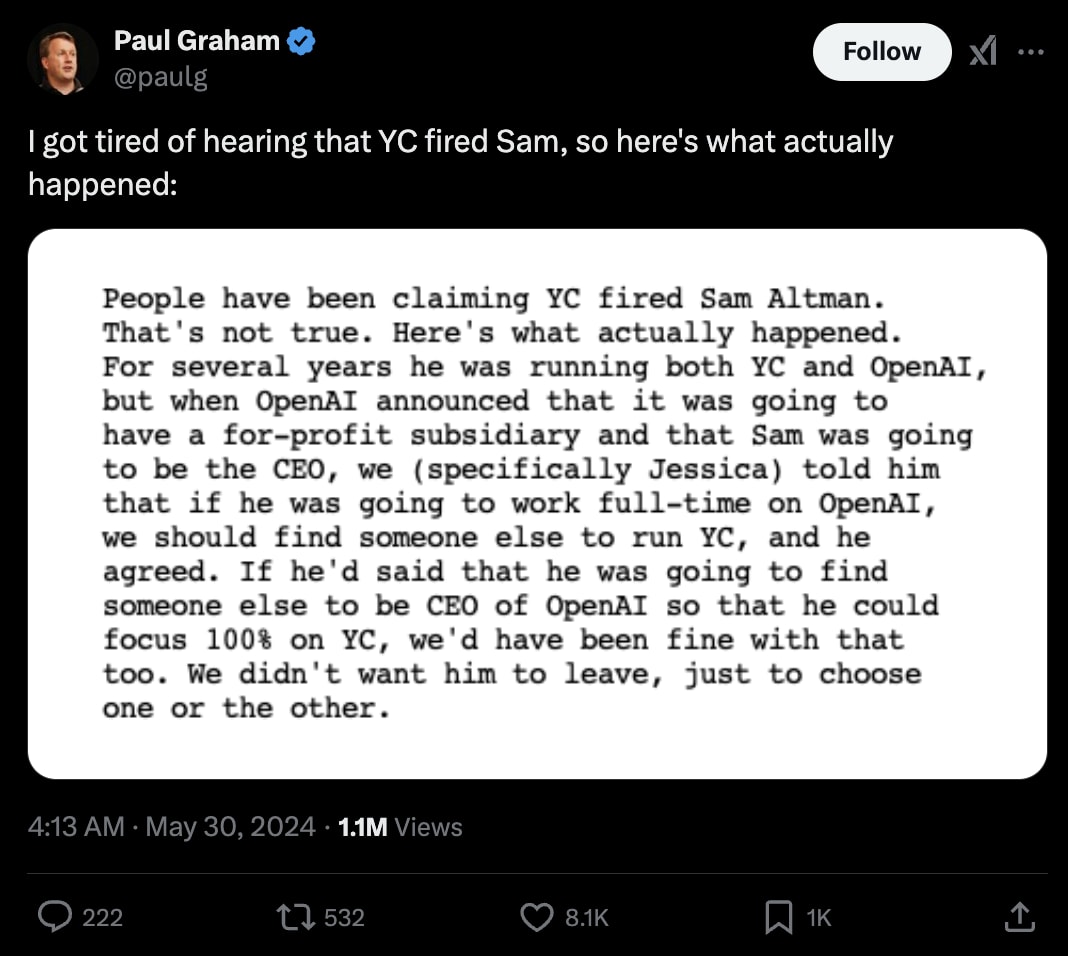1068x956 pixels.
Task: Click the share upload arrow icon
Action: point(1018,916)
